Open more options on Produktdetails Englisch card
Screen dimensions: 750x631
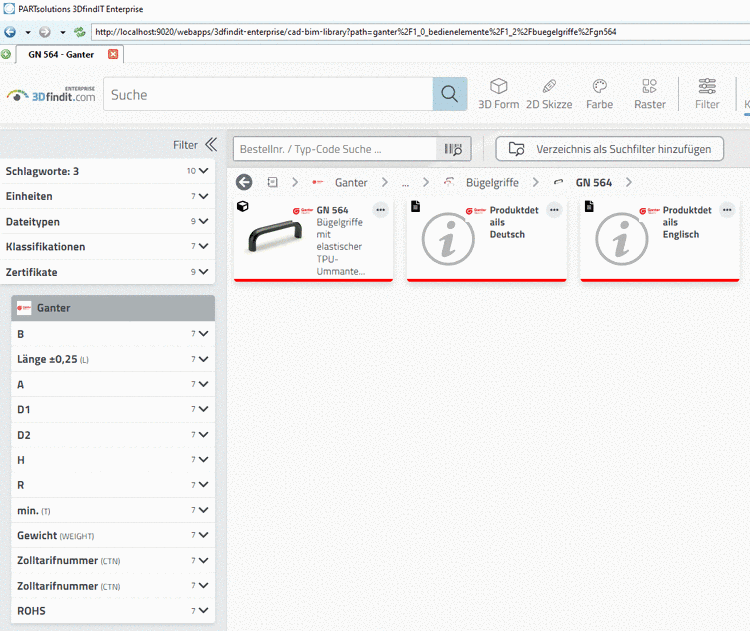click(x=727, y=210)
